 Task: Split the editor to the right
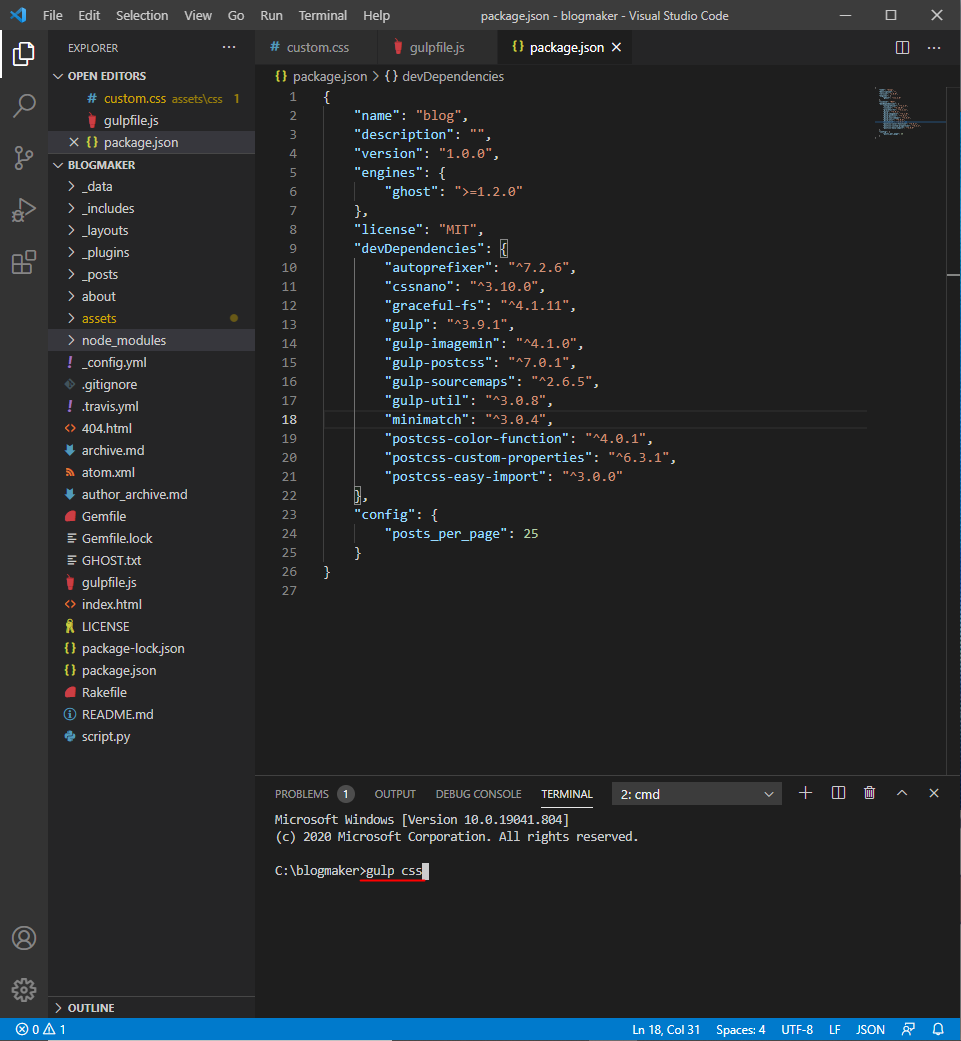[903, 47]
